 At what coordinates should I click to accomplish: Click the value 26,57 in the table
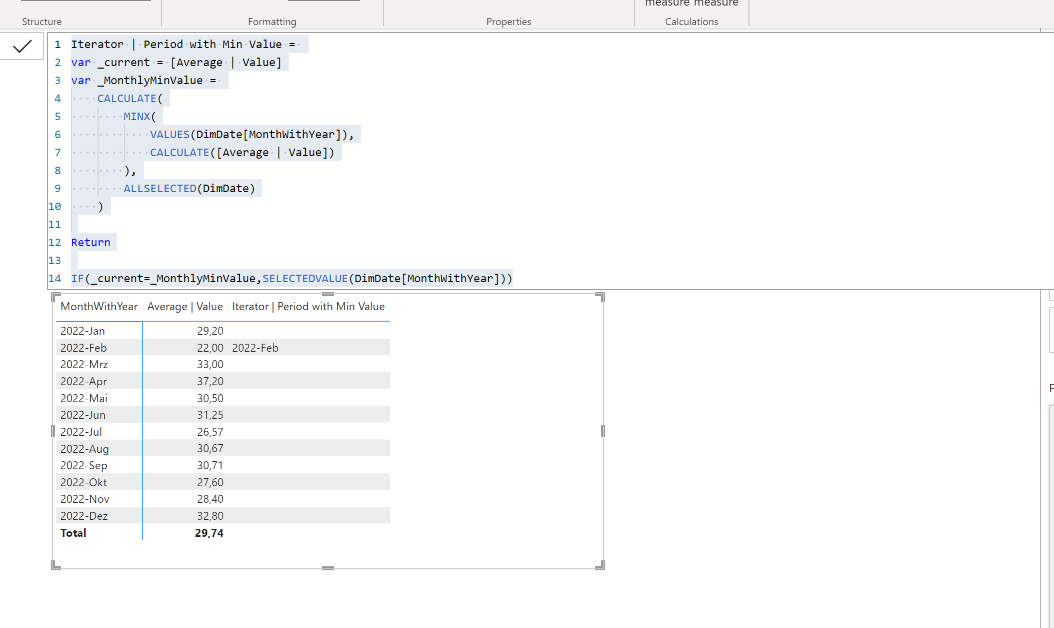[x=210, y=432]
